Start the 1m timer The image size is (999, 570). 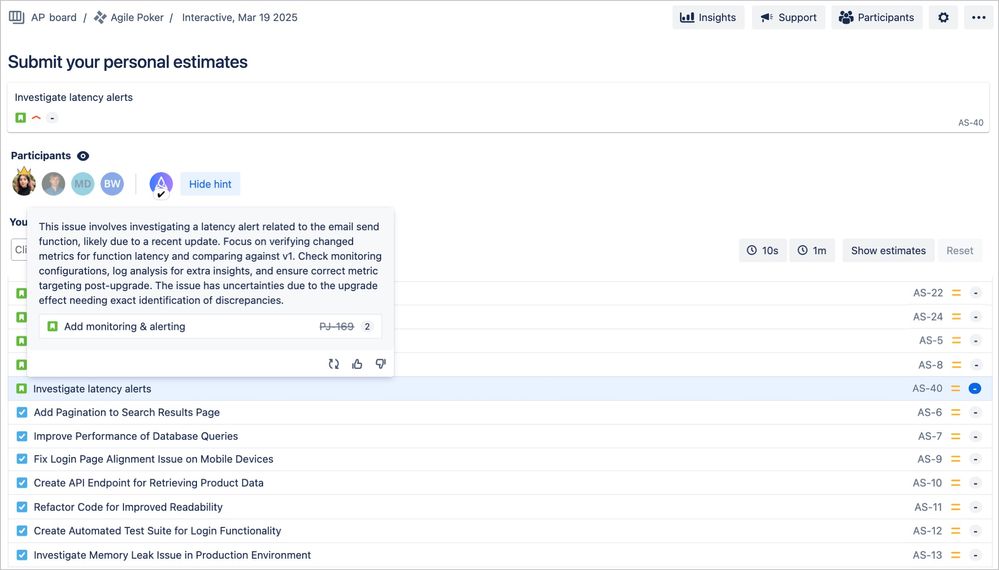pos(812,251)
